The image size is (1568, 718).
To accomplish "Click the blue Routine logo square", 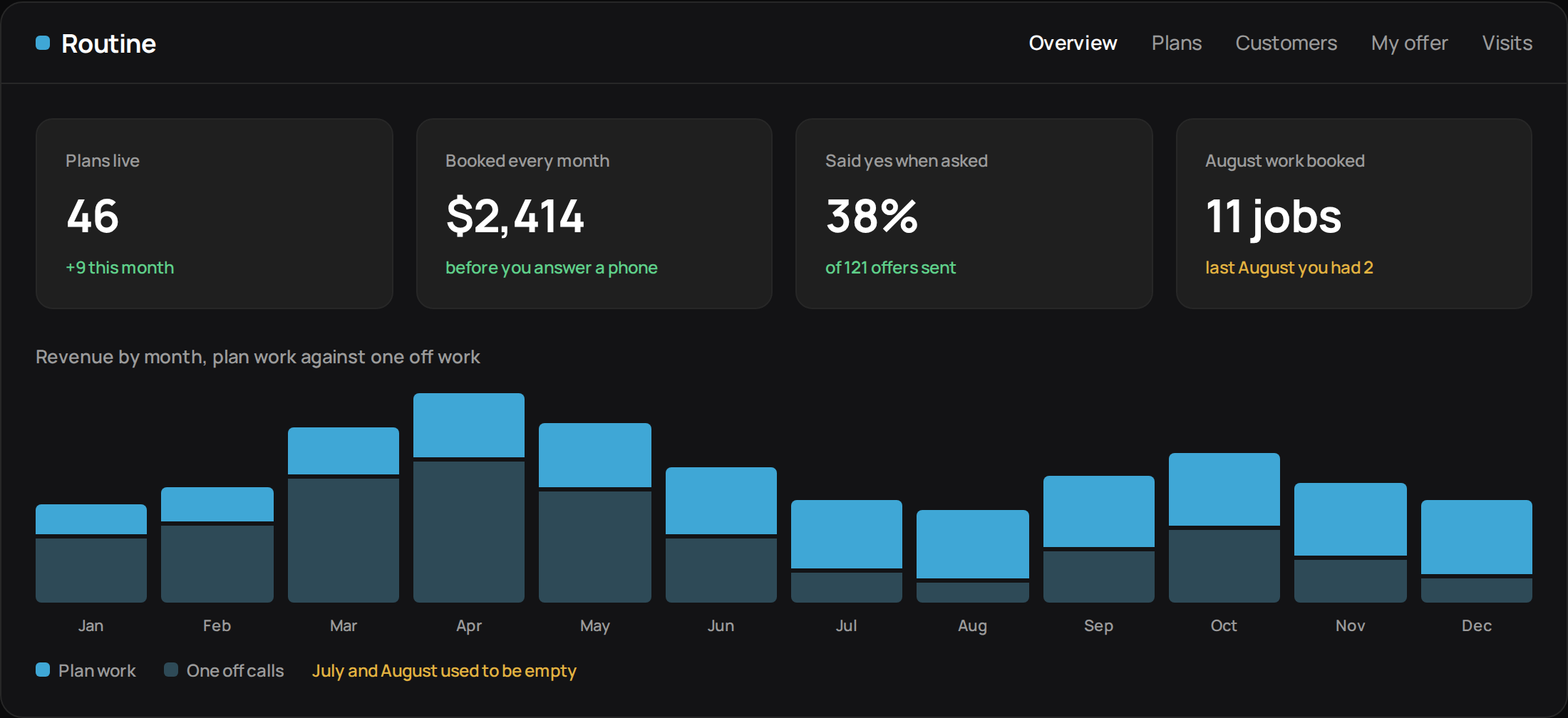I will coord(43,43).
